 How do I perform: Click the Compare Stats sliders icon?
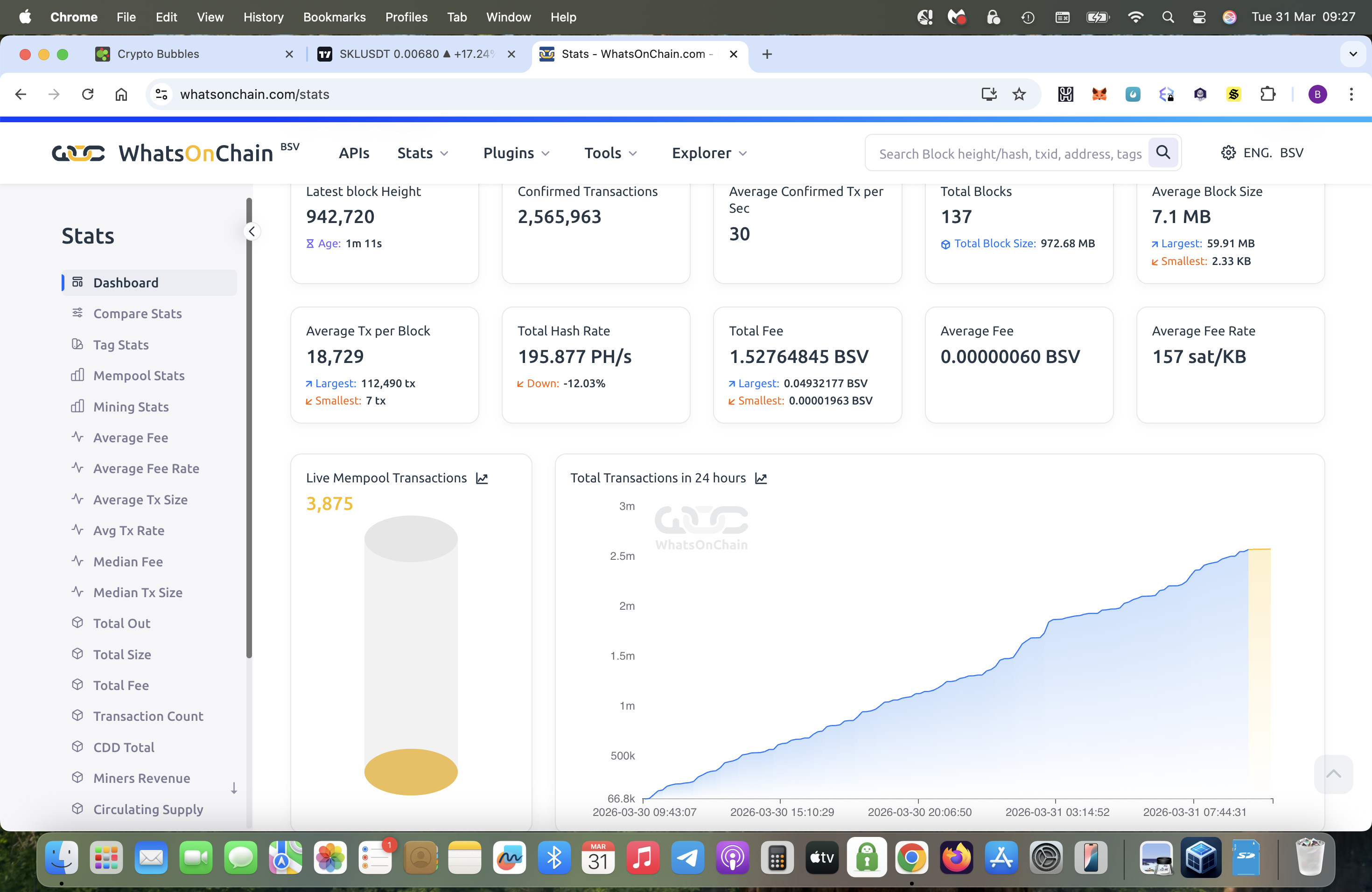coord(77,313)
